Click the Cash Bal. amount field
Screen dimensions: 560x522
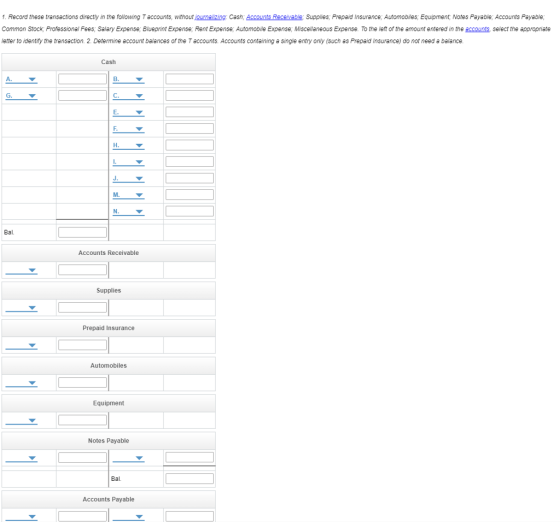click(x=82, y=232)
